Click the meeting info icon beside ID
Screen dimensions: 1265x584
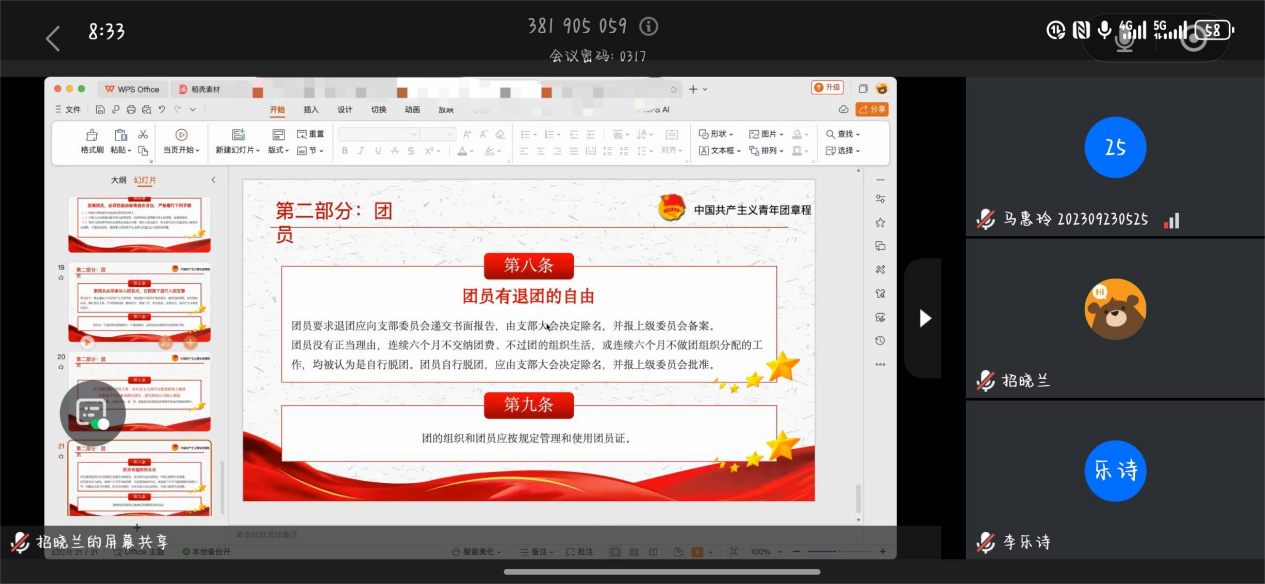649,26
